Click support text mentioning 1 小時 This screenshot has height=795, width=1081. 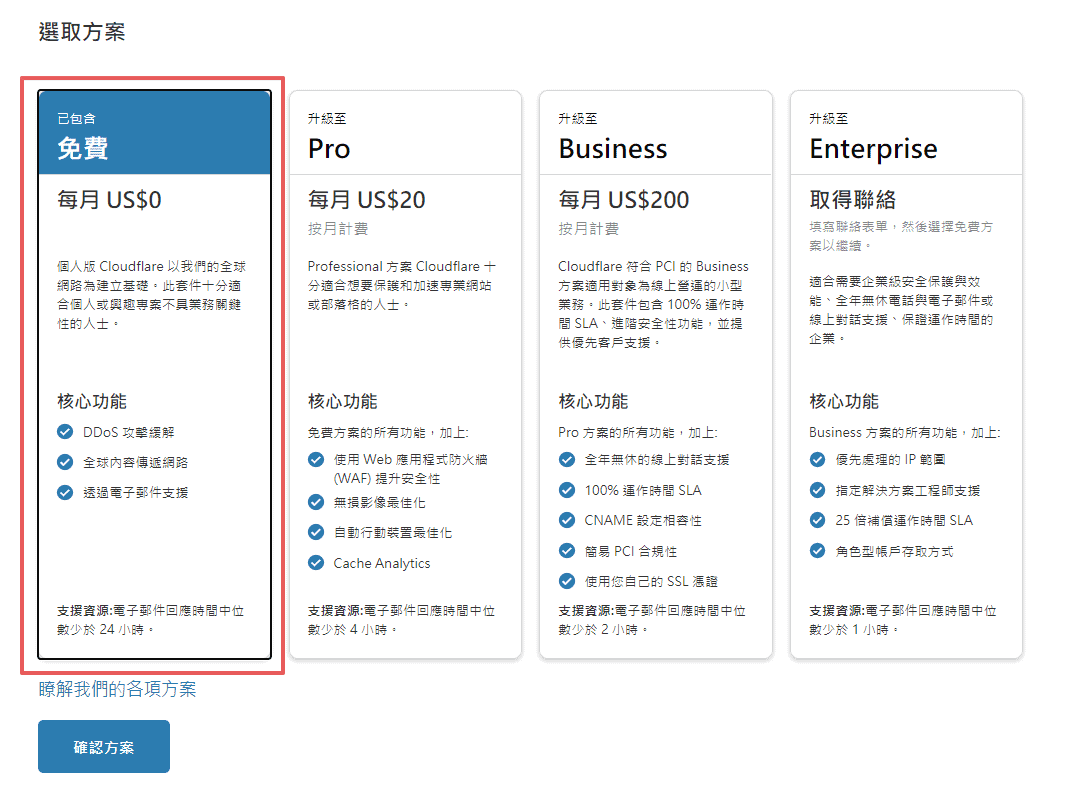point(903,620)
